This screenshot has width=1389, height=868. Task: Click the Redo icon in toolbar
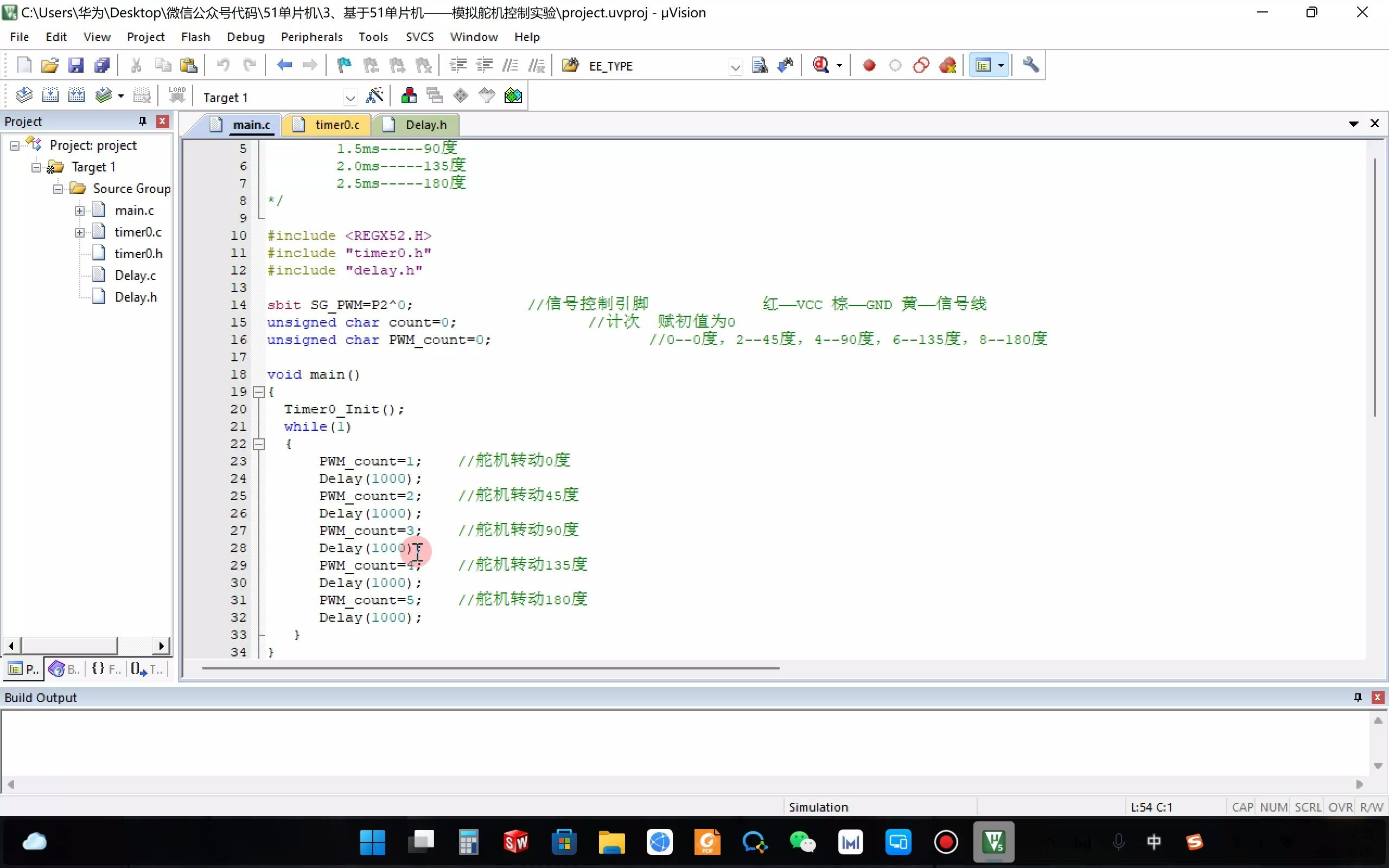tap(250, 65)
